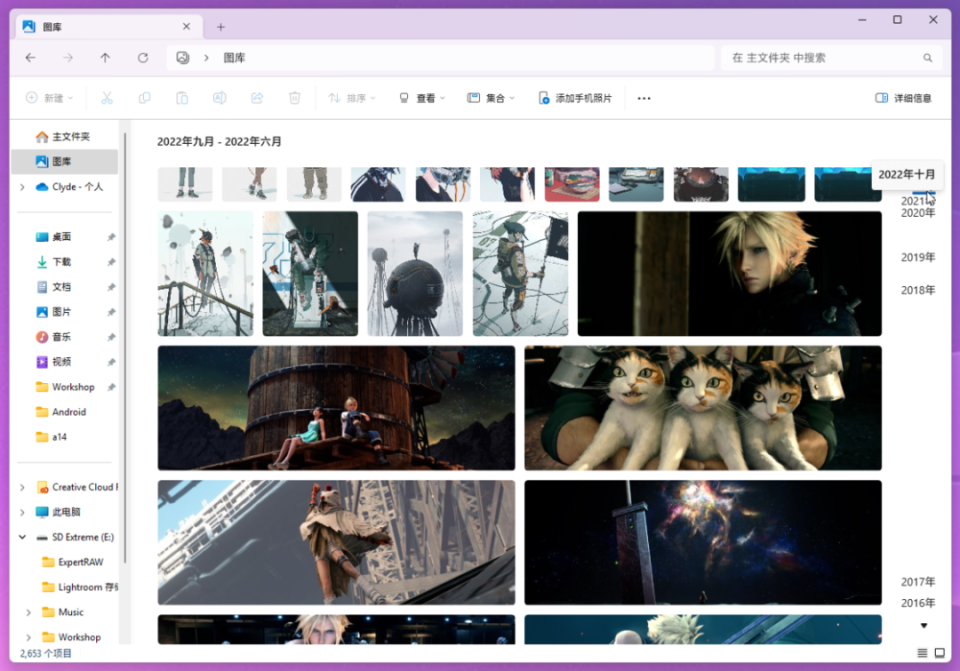960x671 pixels.
Task: Click the search icon in the search box
Action: tap(929, 58)
